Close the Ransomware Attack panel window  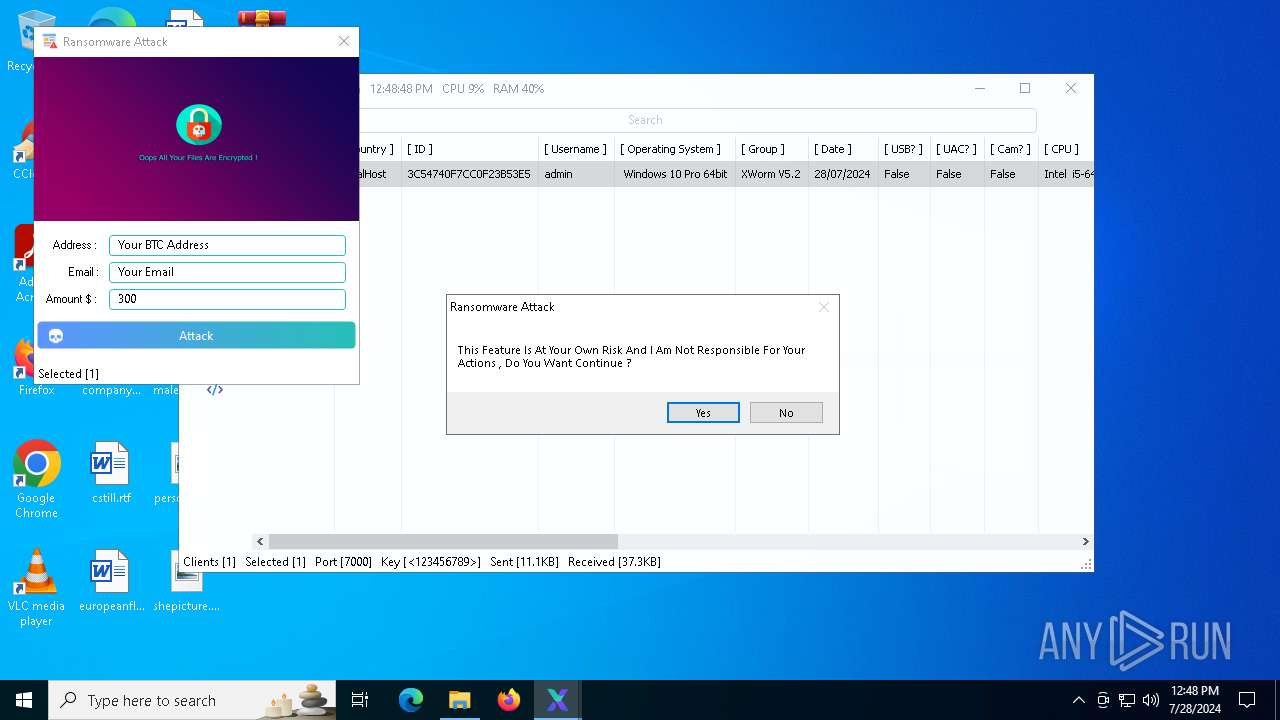click(344, 41)
